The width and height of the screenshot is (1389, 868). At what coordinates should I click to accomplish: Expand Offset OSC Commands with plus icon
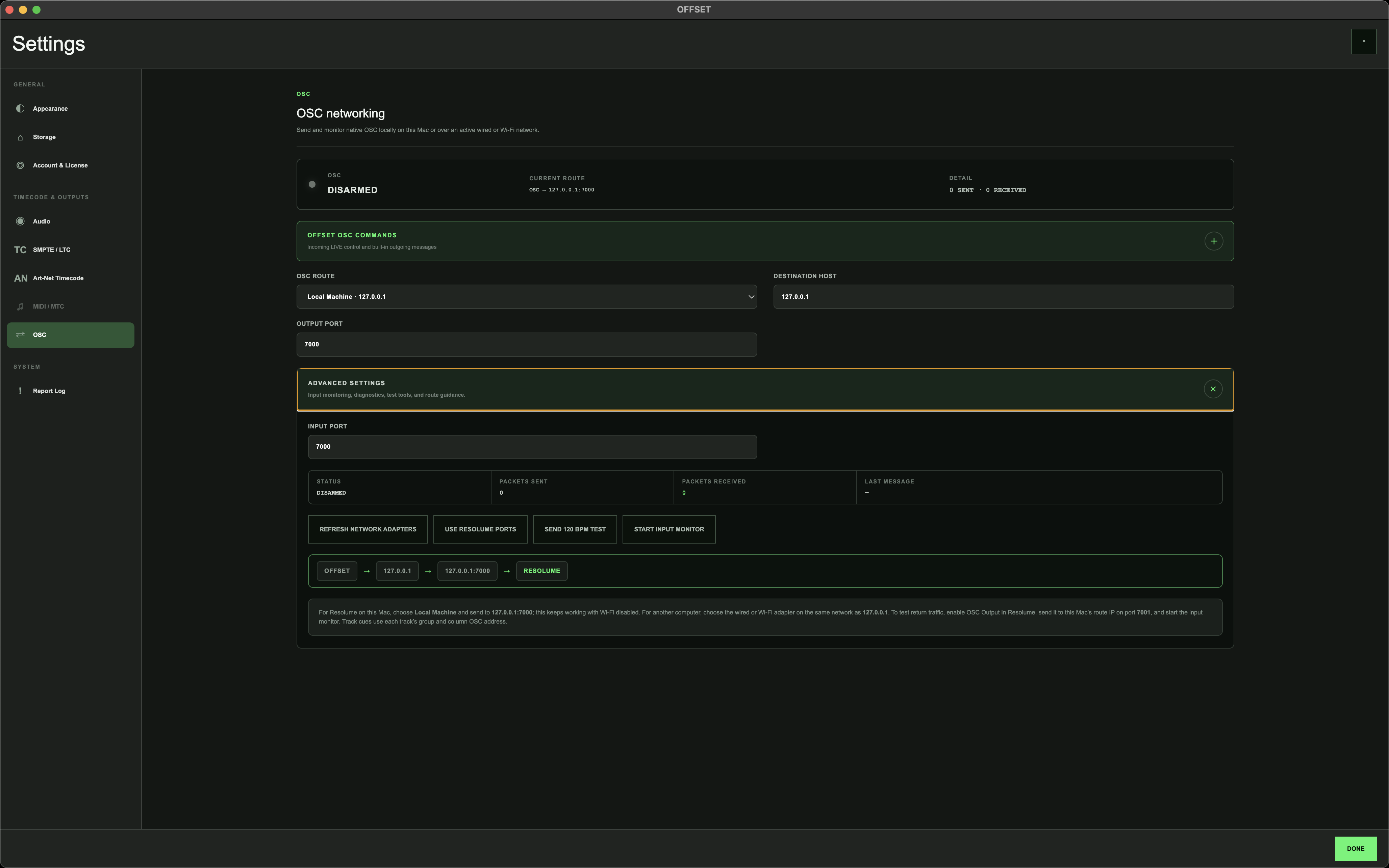click(1213, 241)
